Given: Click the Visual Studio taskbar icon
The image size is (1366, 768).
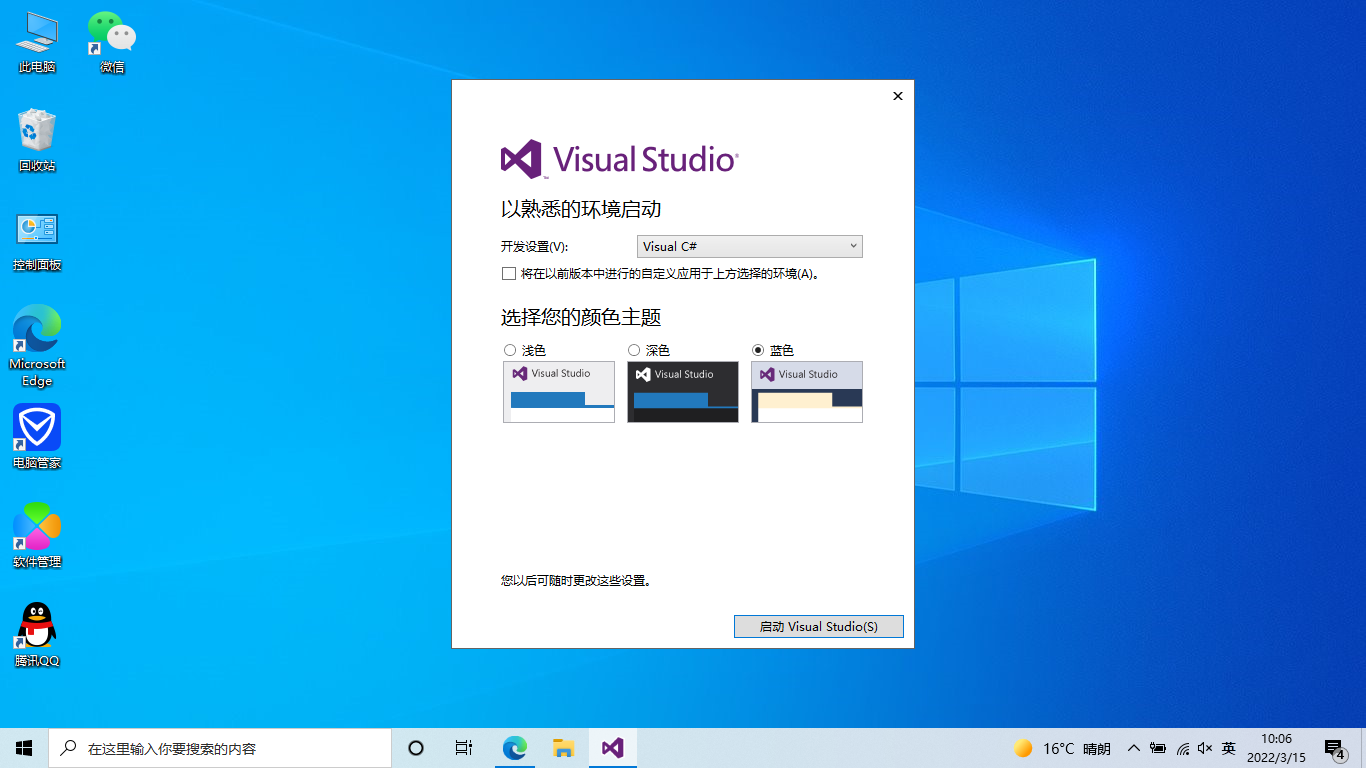Looking at the screenshot, I should 613,748.
